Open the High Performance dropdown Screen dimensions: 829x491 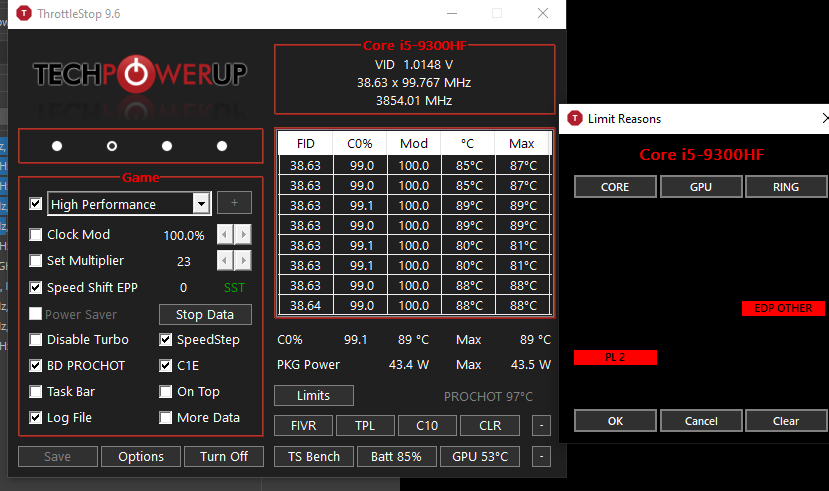(201, 203)
